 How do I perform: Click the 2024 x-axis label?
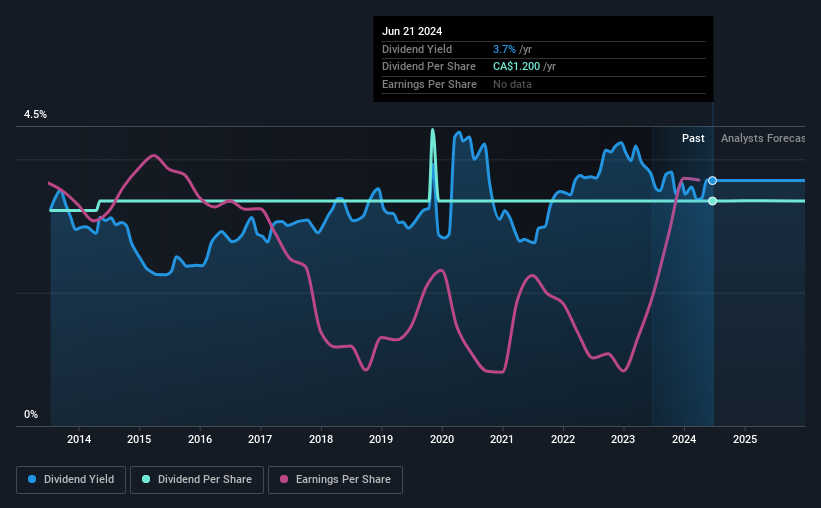tap(684, 439)
